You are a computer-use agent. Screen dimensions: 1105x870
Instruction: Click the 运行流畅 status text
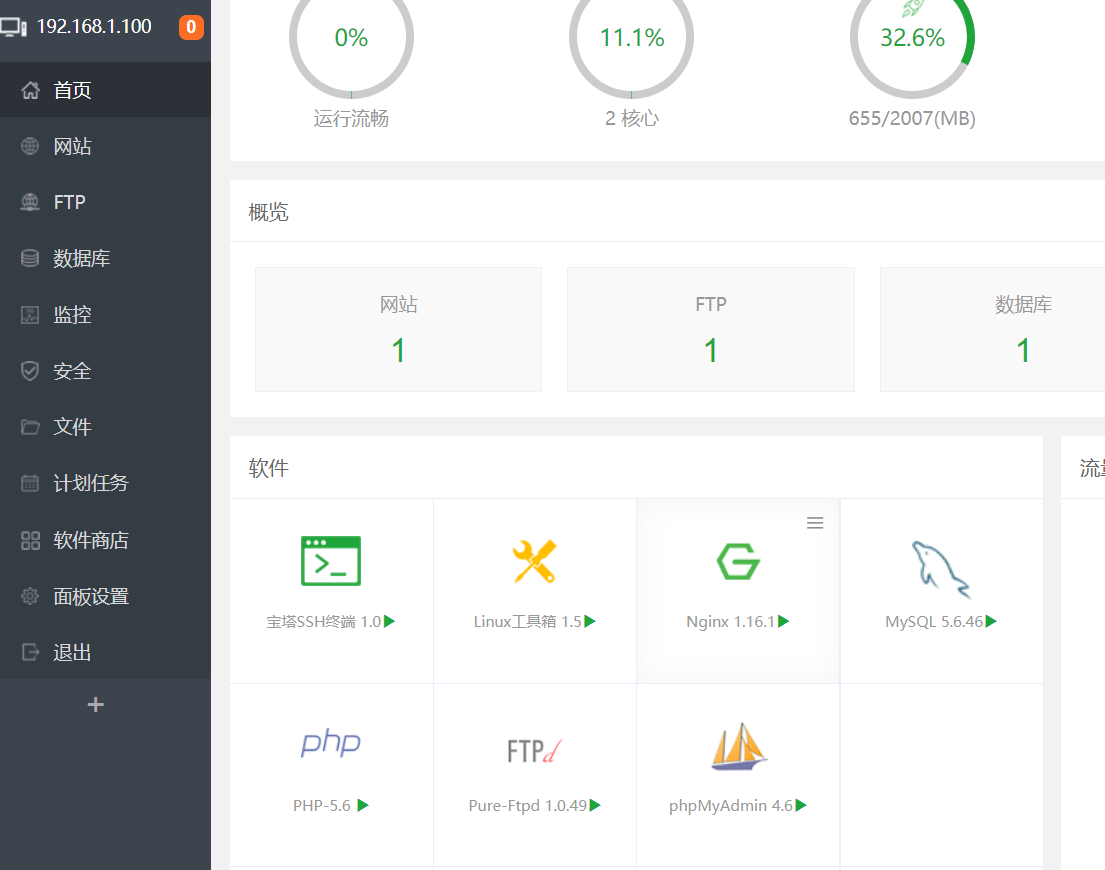click(351, 118)
